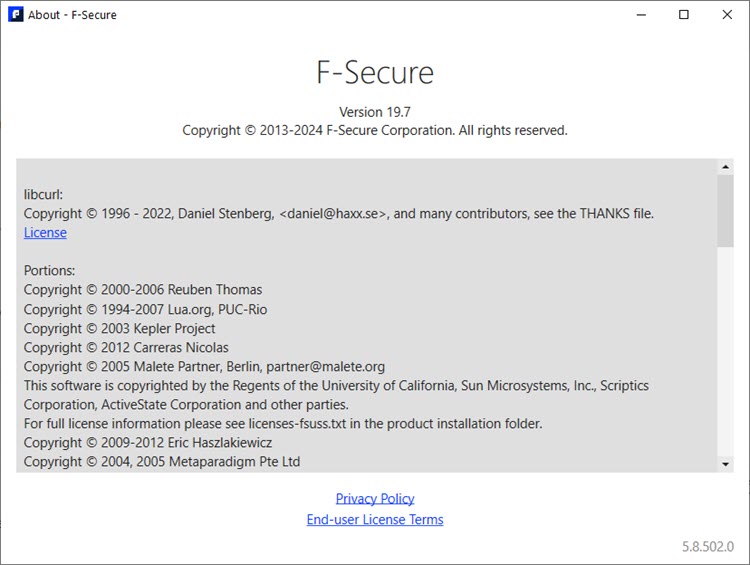Click the licenses-fsuss.txt information line
This screenshot has width=750, height=565.
pyautogui.click(x=283, y=424)
